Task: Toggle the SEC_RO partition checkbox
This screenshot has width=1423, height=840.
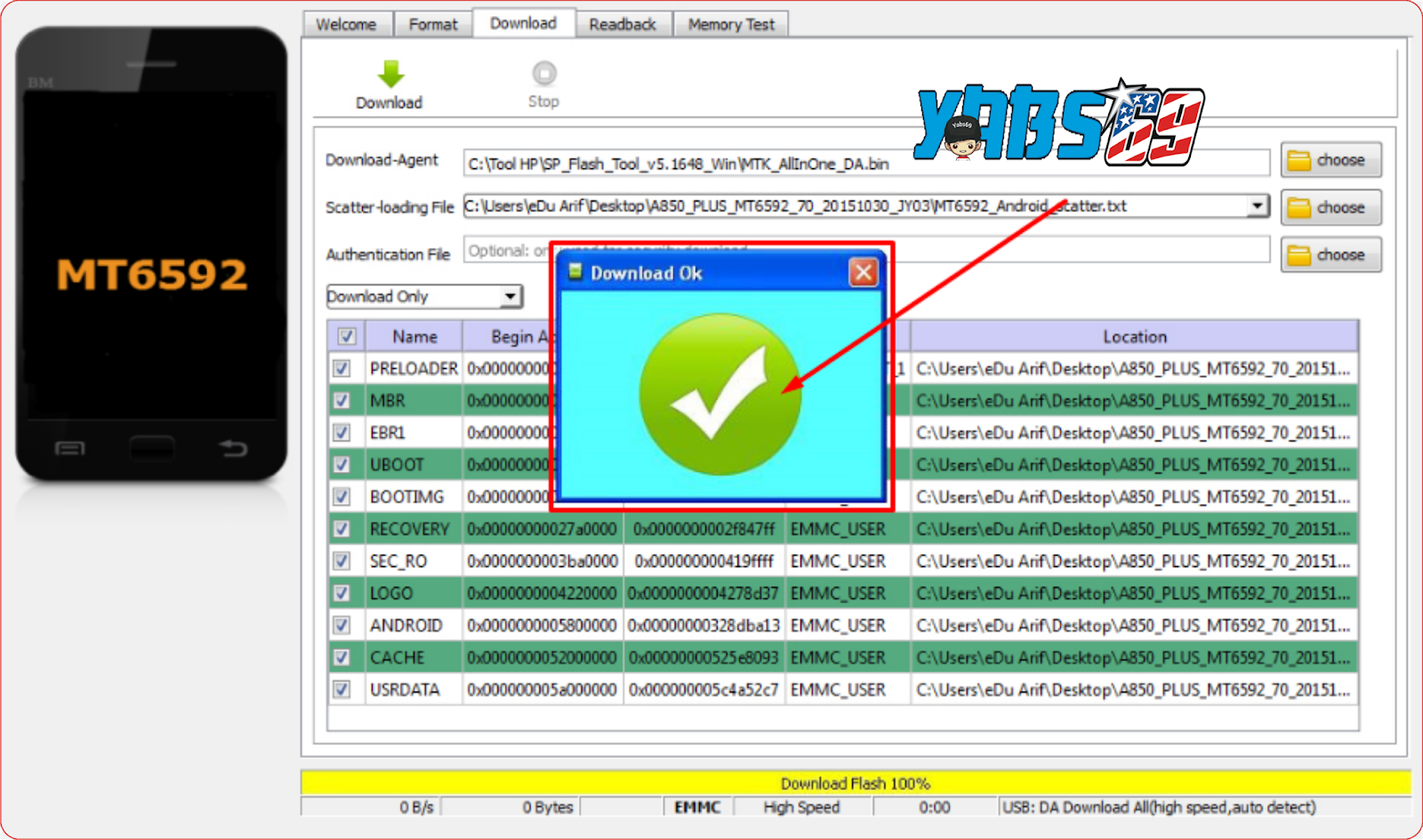Action: click(x=342, y=561)
